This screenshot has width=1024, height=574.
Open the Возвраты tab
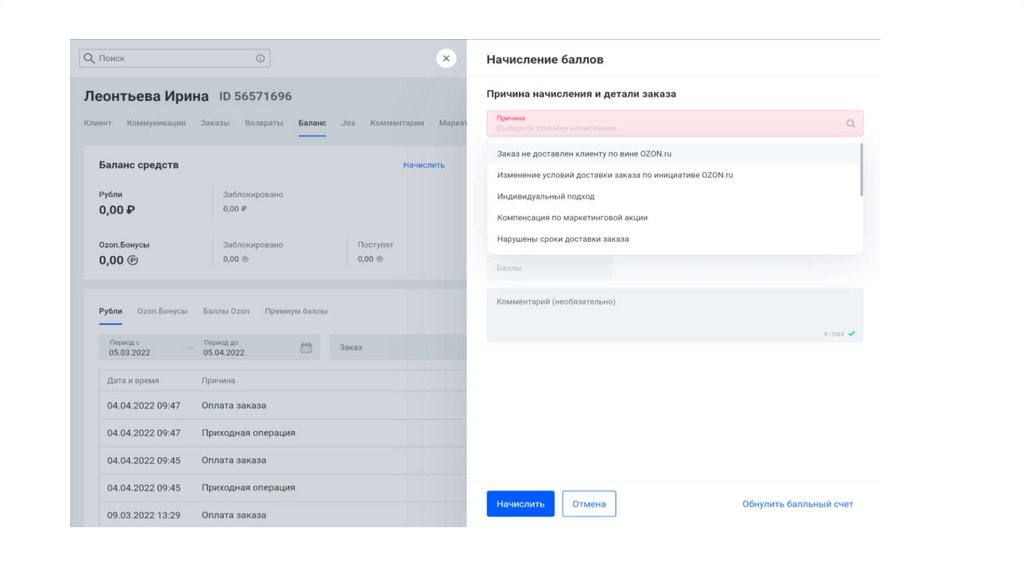[x=264, y=123]
